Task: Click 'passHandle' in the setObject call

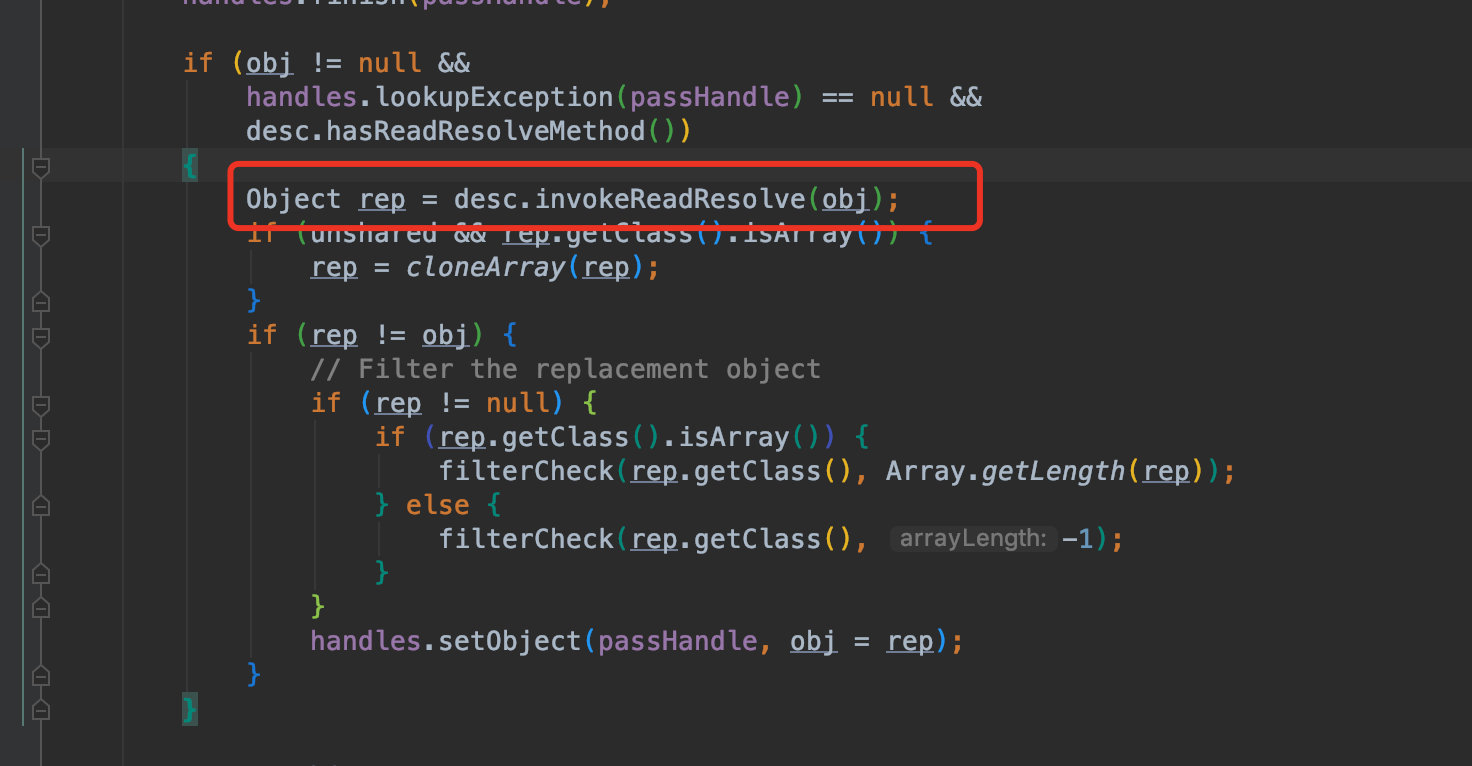Action: 677,641
